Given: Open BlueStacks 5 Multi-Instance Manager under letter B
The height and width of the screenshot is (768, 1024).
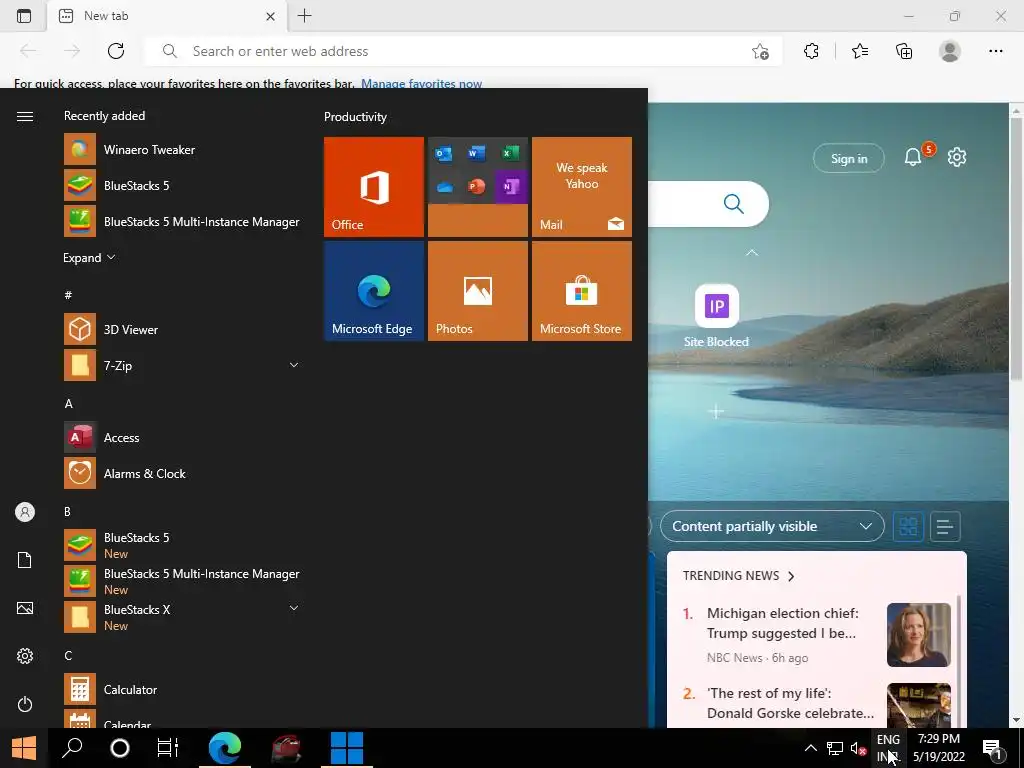Looking at the screenshot, I should click(x=183, y=581).
